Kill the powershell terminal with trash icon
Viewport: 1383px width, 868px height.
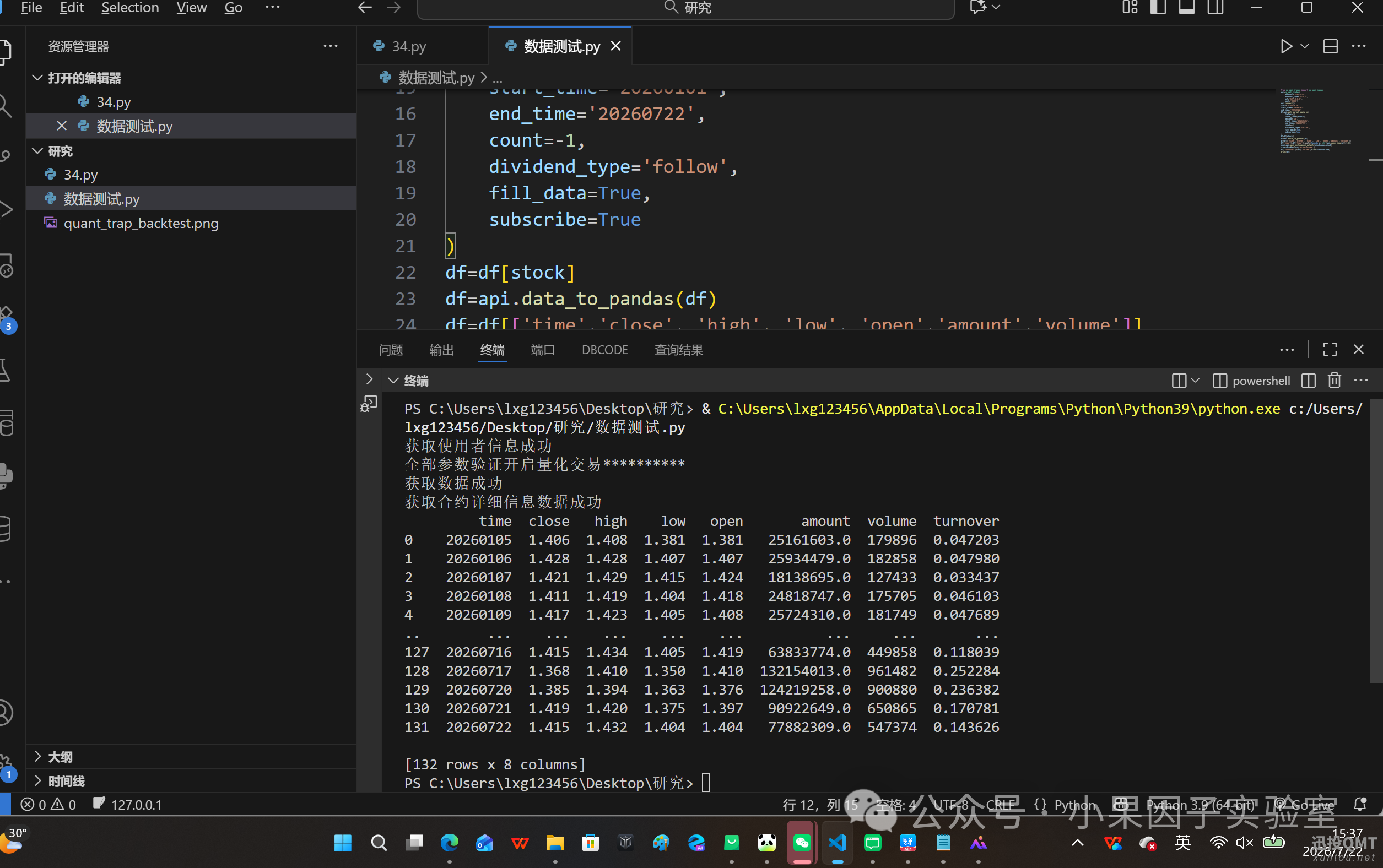[1334, 380]
